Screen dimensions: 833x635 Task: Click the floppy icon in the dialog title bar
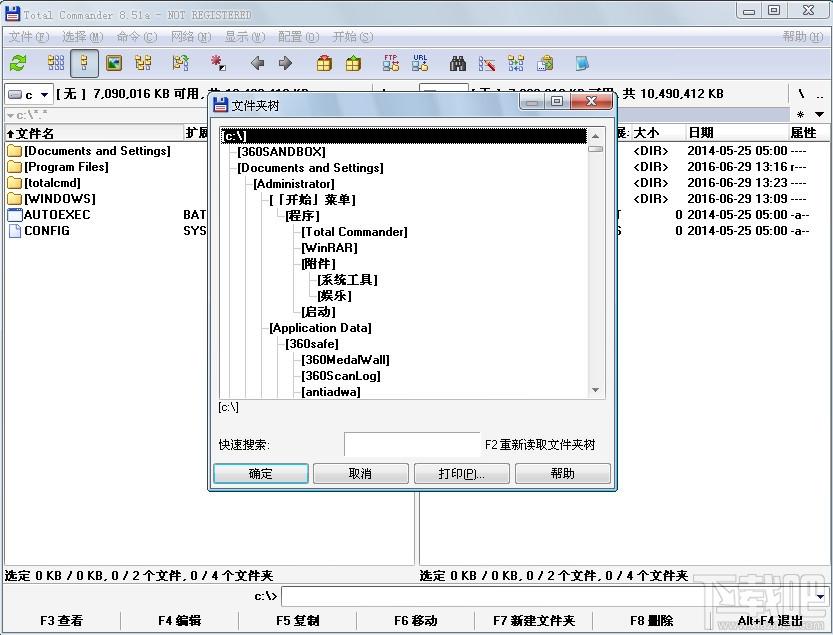(220, 105)
